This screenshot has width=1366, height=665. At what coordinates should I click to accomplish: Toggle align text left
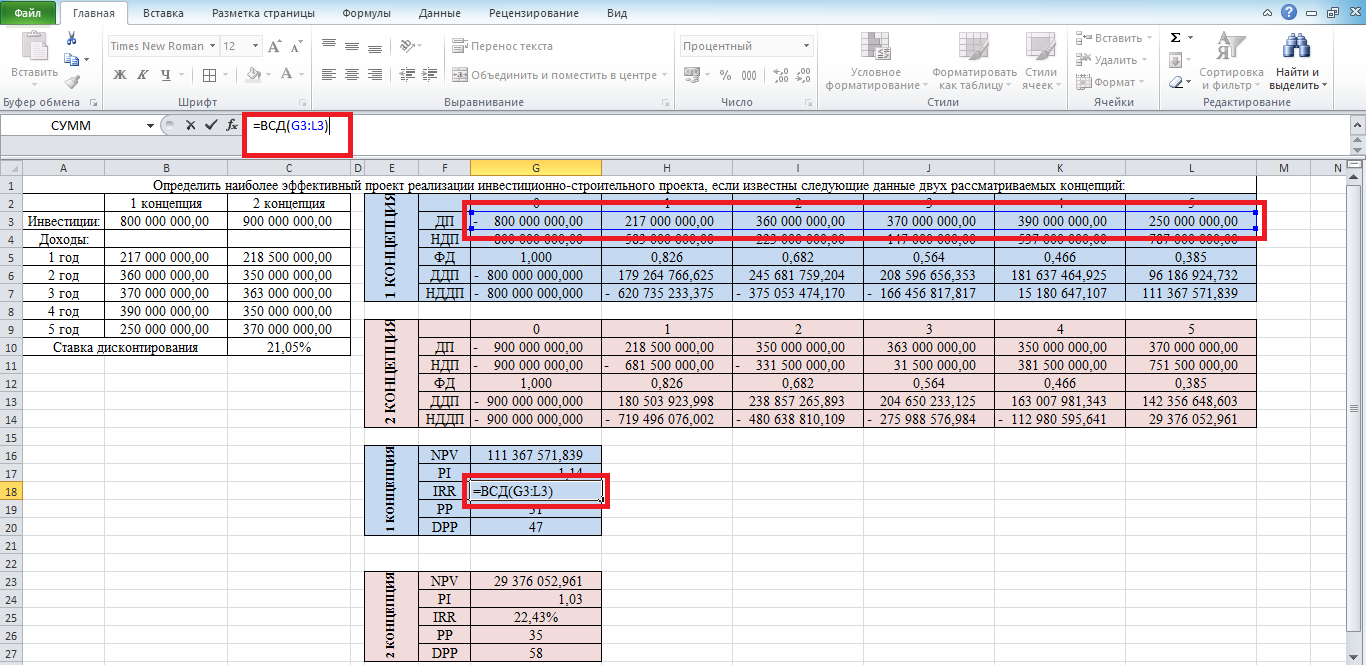328,75
